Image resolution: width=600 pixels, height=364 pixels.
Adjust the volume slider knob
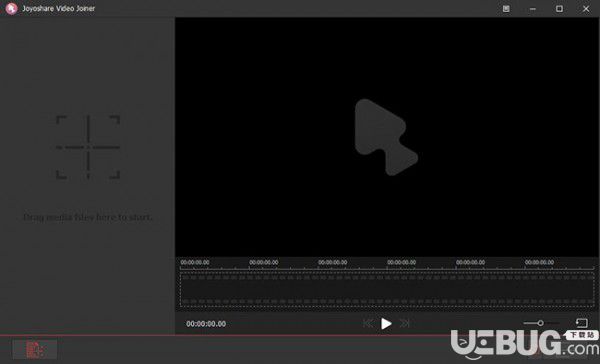pos(540,323)
